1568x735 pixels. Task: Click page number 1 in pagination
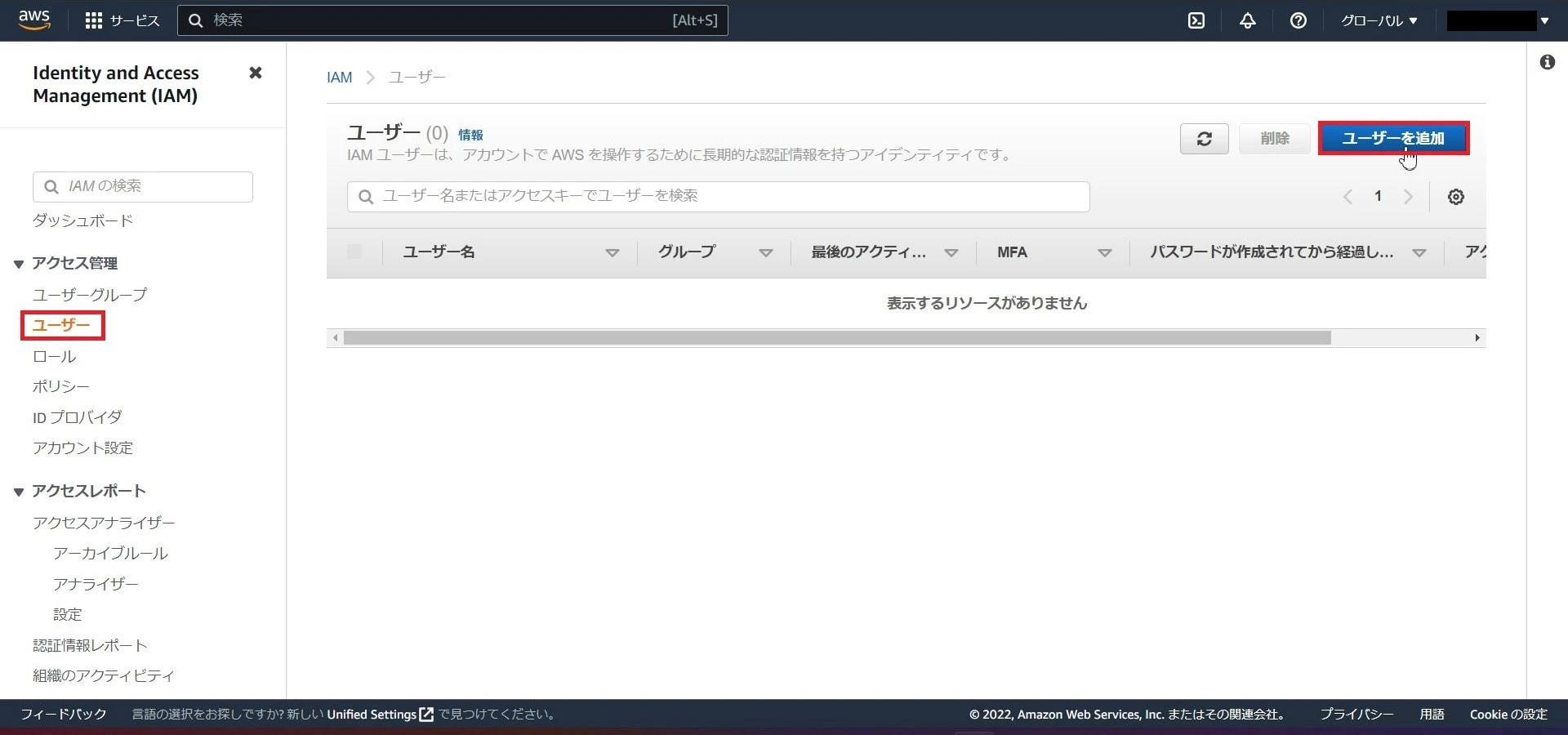click(1378, 197)
